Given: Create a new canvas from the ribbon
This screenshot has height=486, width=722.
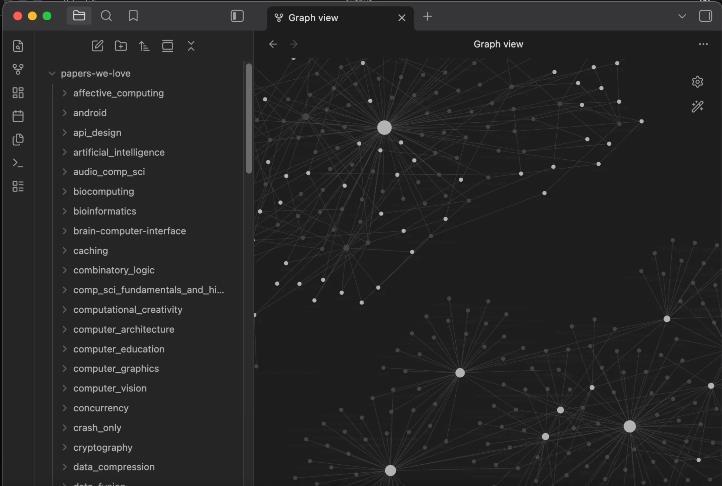Looking at the screenshot, I should 18,92.
